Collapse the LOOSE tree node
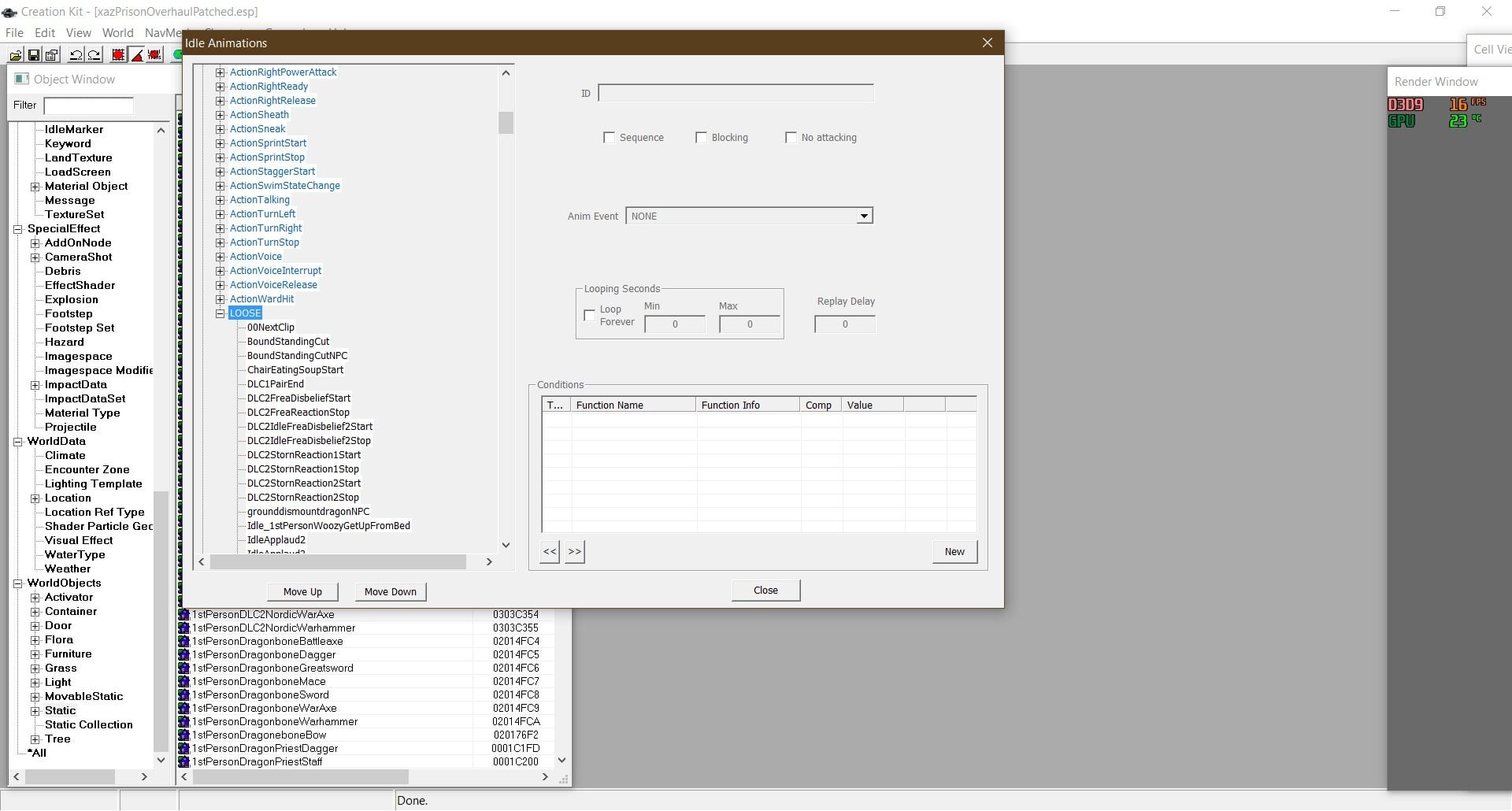This screenshot has width=1512, height=811. (220, 313)
